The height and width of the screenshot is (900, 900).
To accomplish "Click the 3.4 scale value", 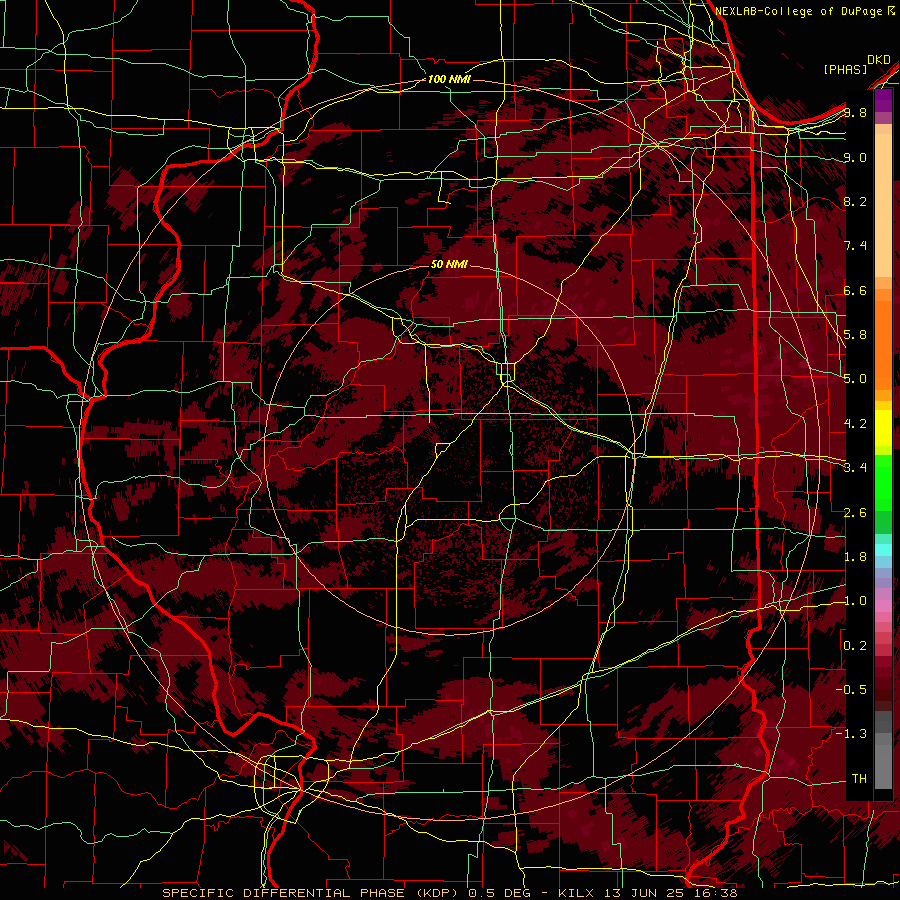I will click(x=855, y=468).
